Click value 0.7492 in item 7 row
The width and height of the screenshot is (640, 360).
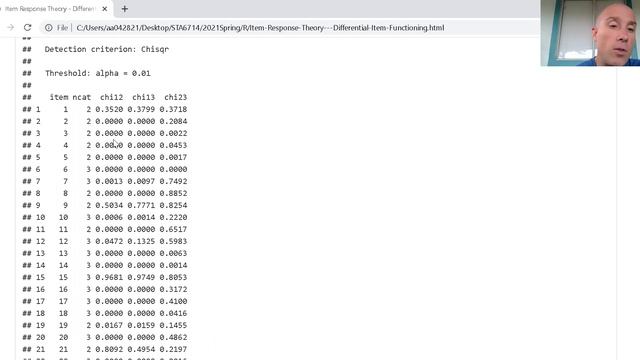(x=173, y=181)
